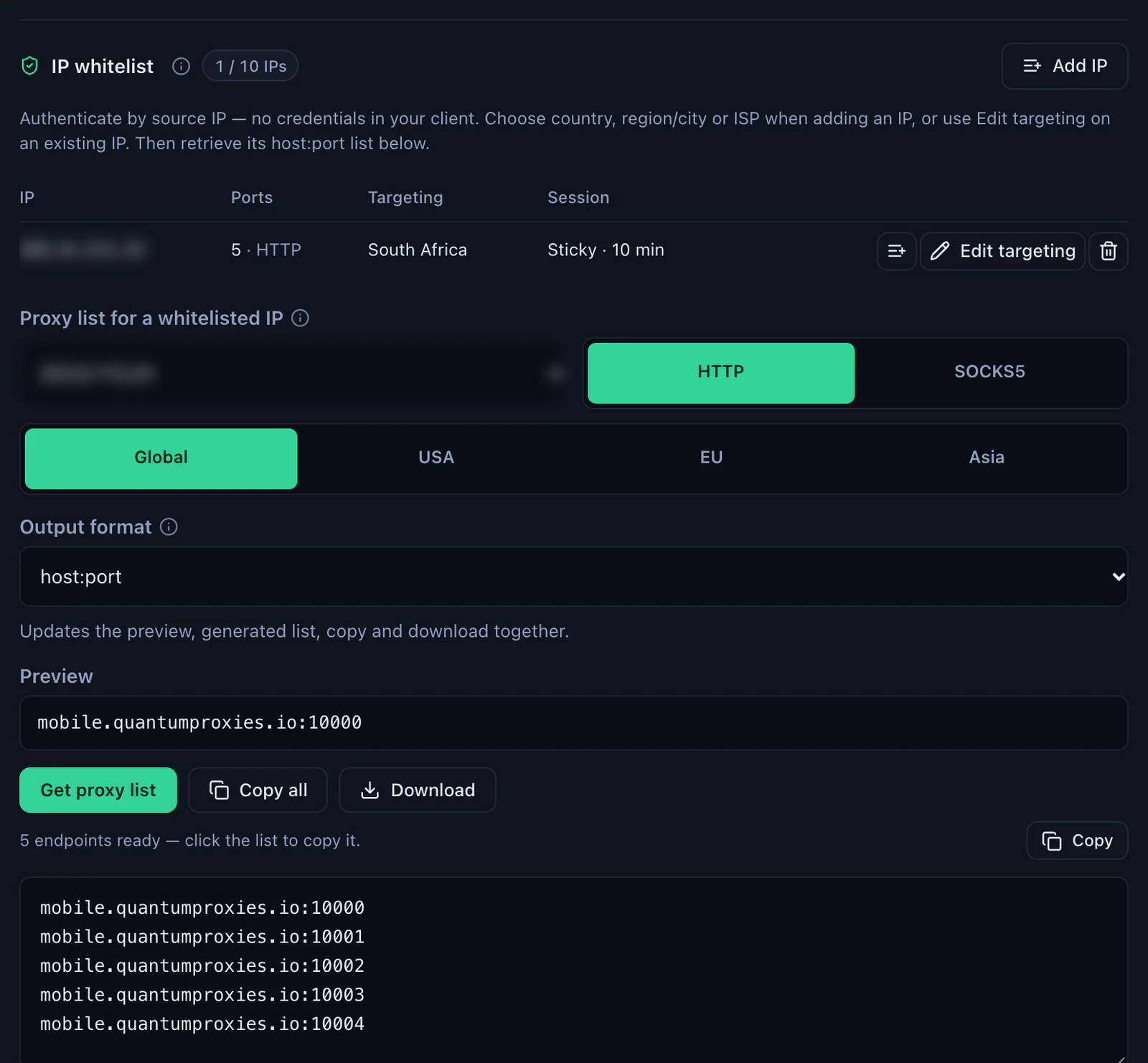This screenshot has height=1063, width=1148.
Task: Click the mobile.quantumproxies.io:10001 line in the list
Action: (202, 937)
